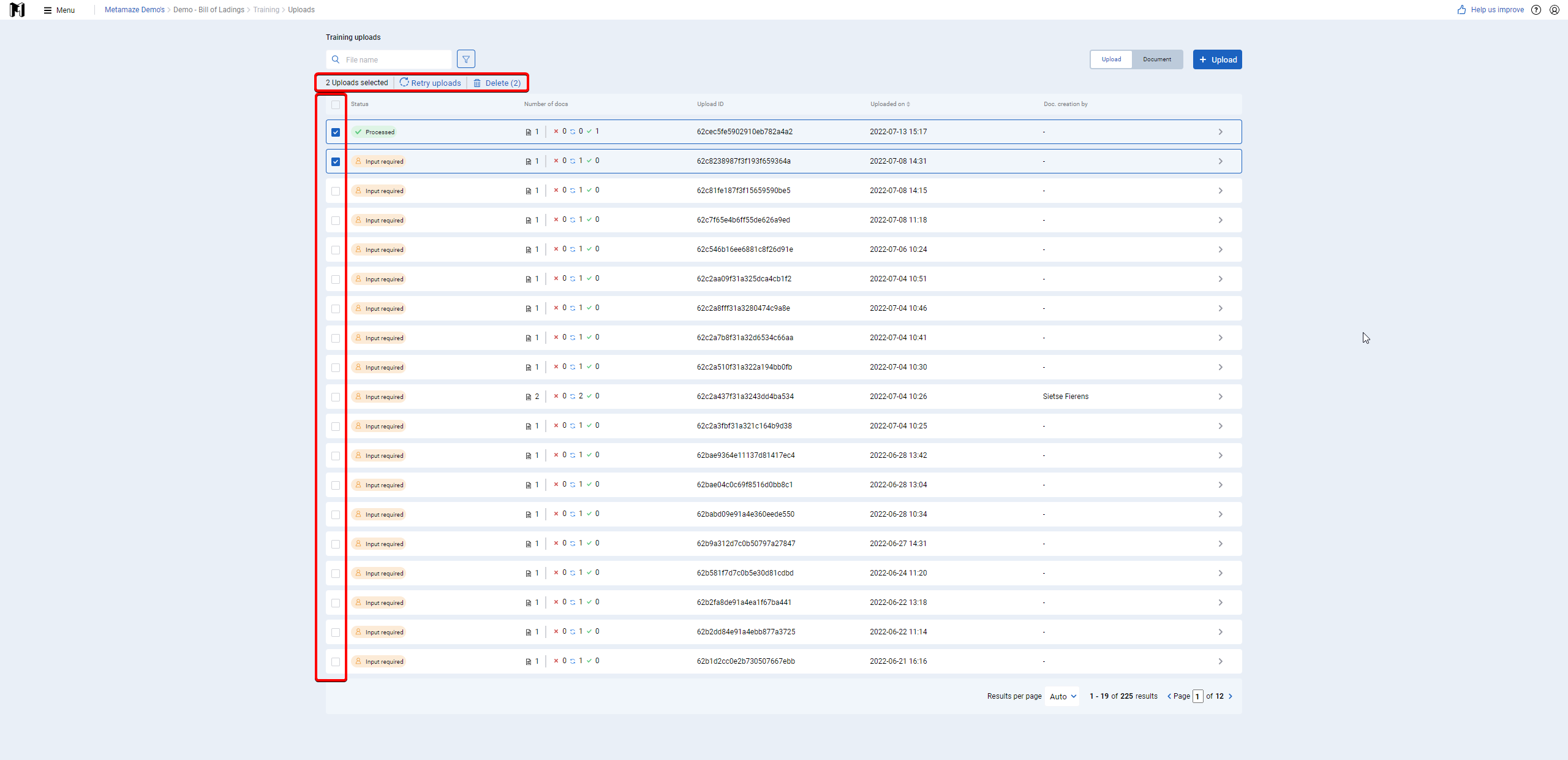Toggle the select-all header checkbox
1568x760 pixels.
(x=336, y=105)
